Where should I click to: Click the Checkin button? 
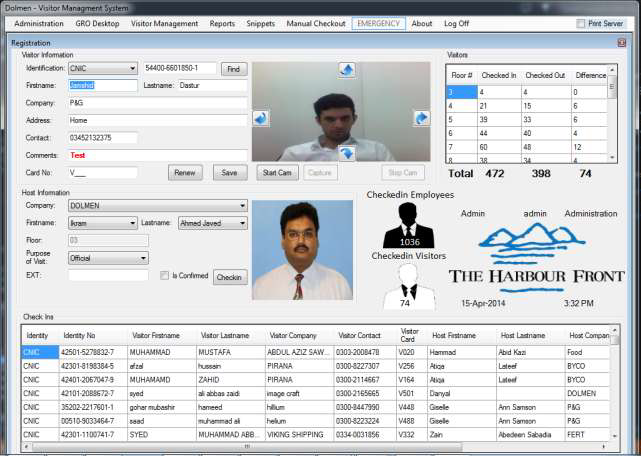point(230,277)
